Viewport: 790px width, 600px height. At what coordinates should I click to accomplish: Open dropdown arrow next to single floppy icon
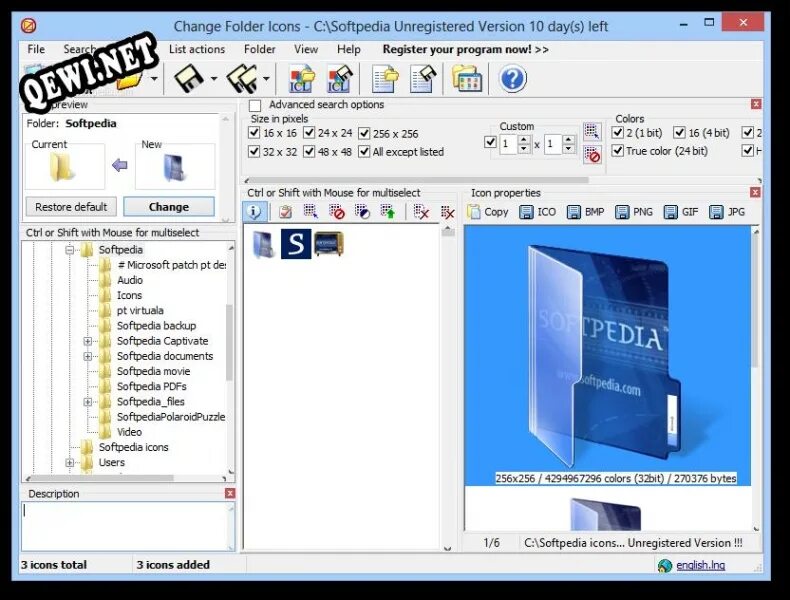tap(214, 79)
